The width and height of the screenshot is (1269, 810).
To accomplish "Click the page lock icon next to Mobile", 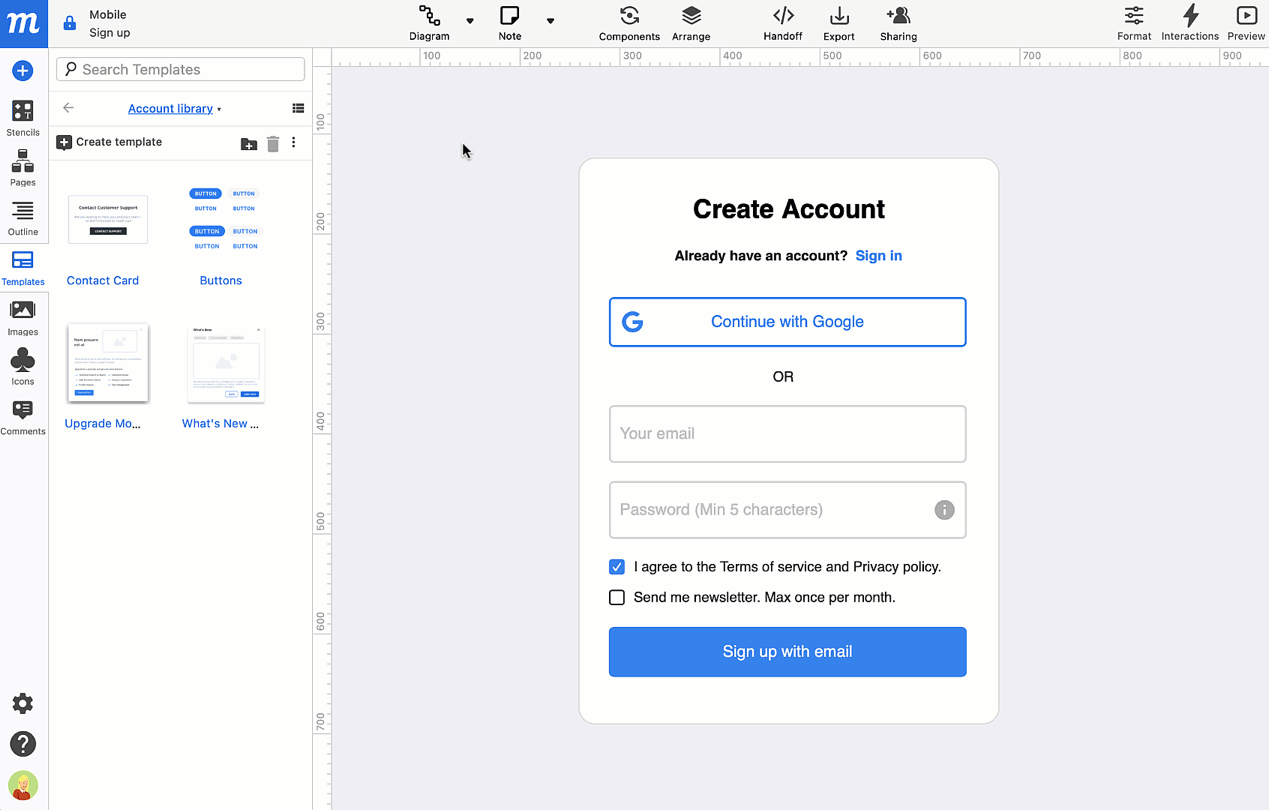I will [68, 22].
